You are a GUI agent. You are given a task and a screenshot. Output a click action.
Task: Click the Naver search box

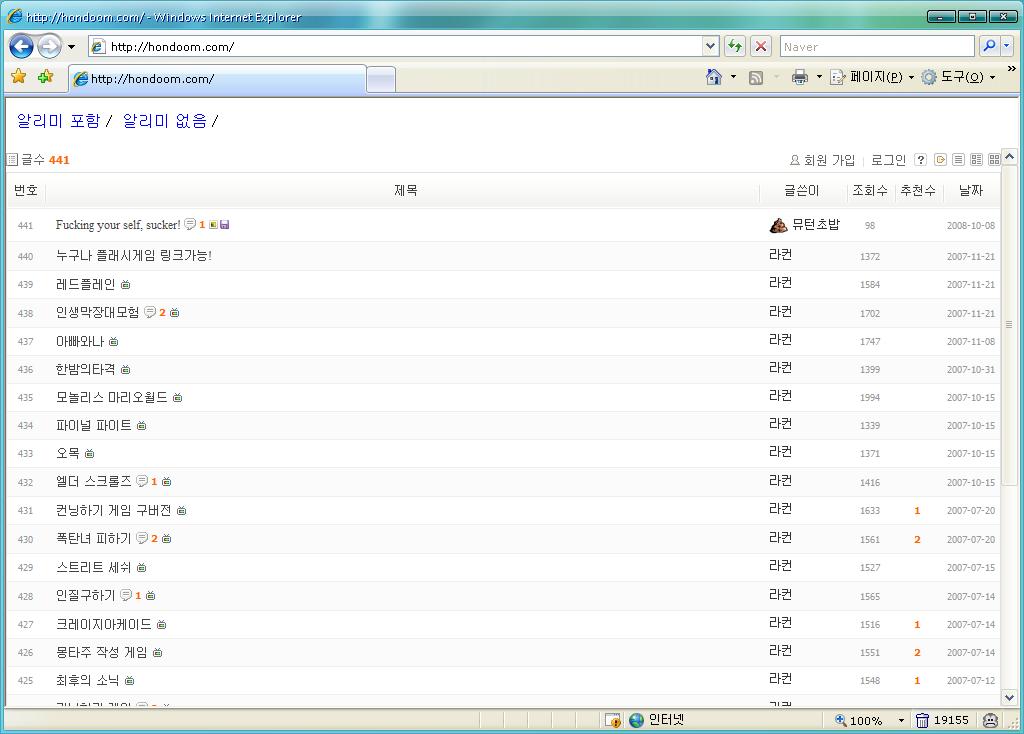877,46
